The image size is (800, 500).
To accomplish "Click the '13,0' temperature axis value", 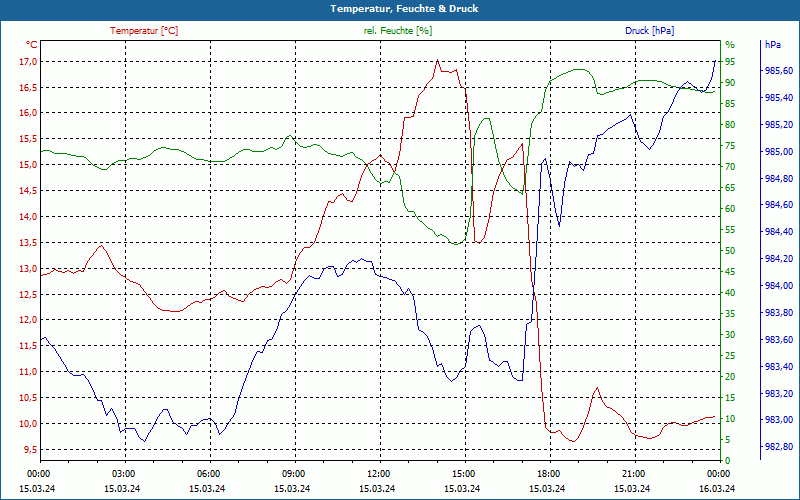I will point(29,269).
